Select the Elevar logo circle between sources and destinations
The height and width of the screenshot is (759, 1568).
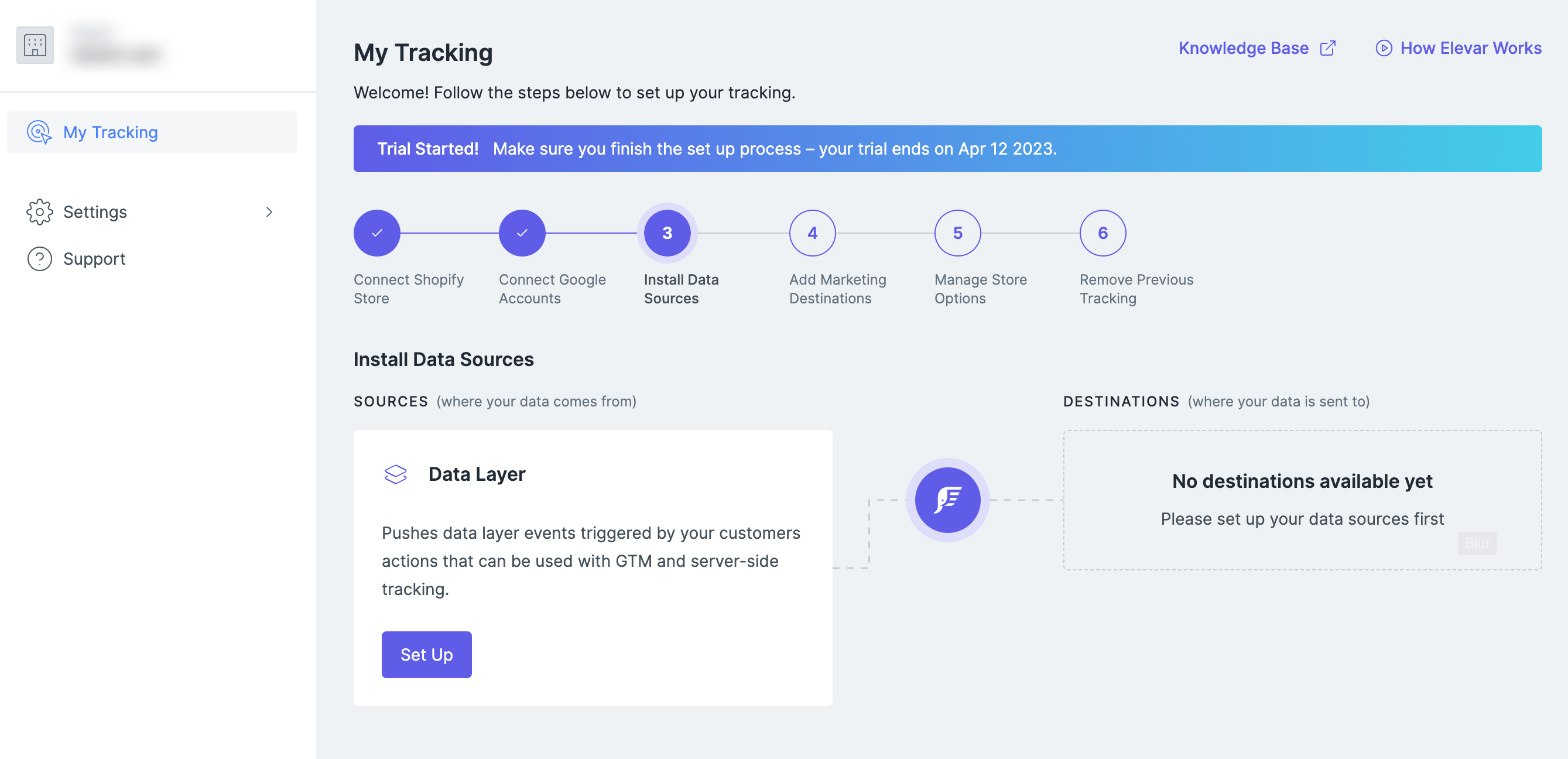(x=947, y=499)
